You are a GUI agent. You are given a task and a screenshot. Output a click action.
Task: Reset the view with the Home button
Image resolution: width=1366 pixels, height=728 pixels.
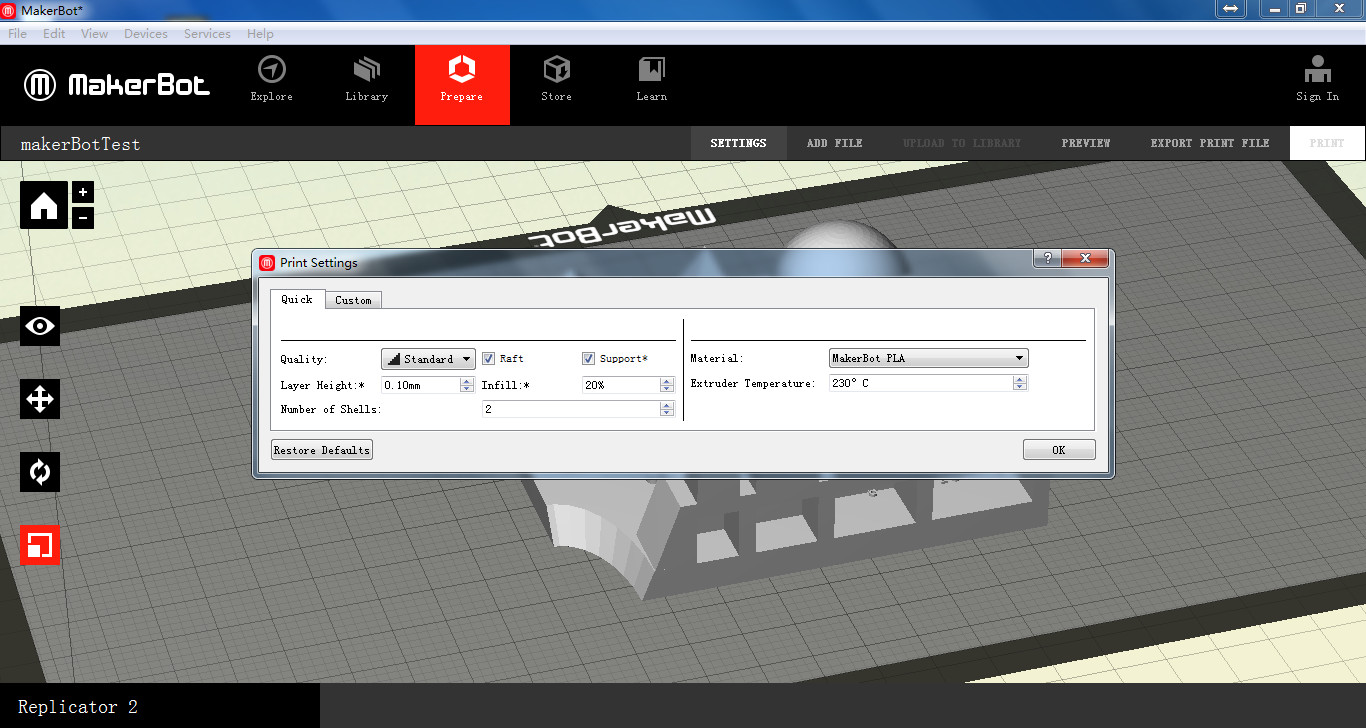(x=44, y=206)
